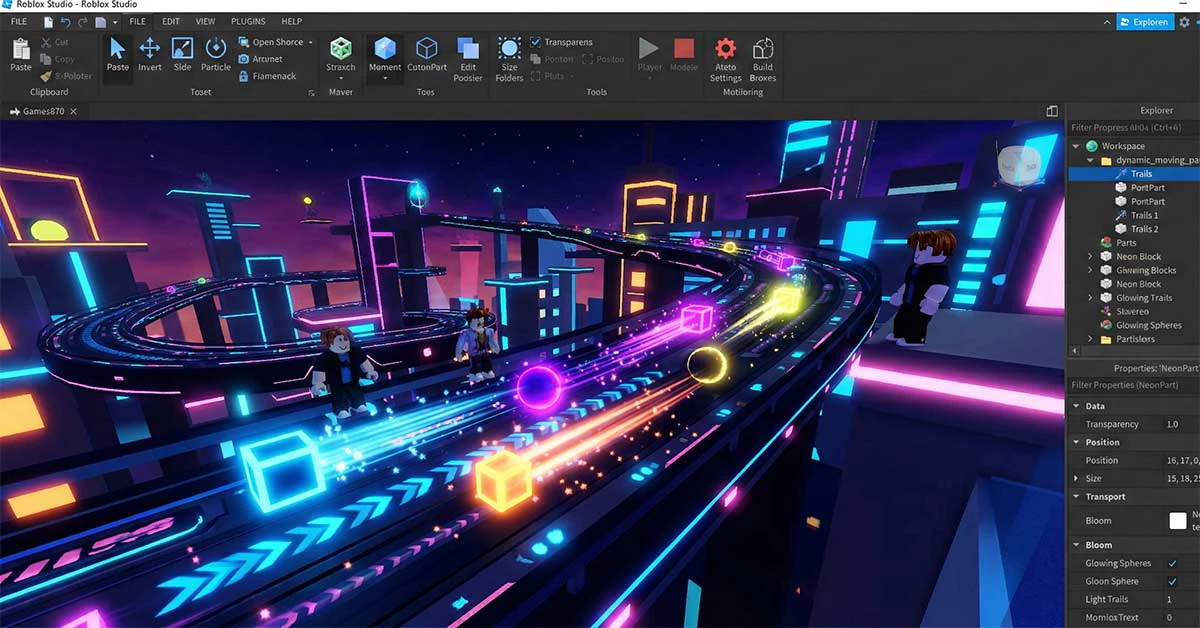Click the white Bloom color swatch
1200x628 pixels.
click(x=1178, y=521)
